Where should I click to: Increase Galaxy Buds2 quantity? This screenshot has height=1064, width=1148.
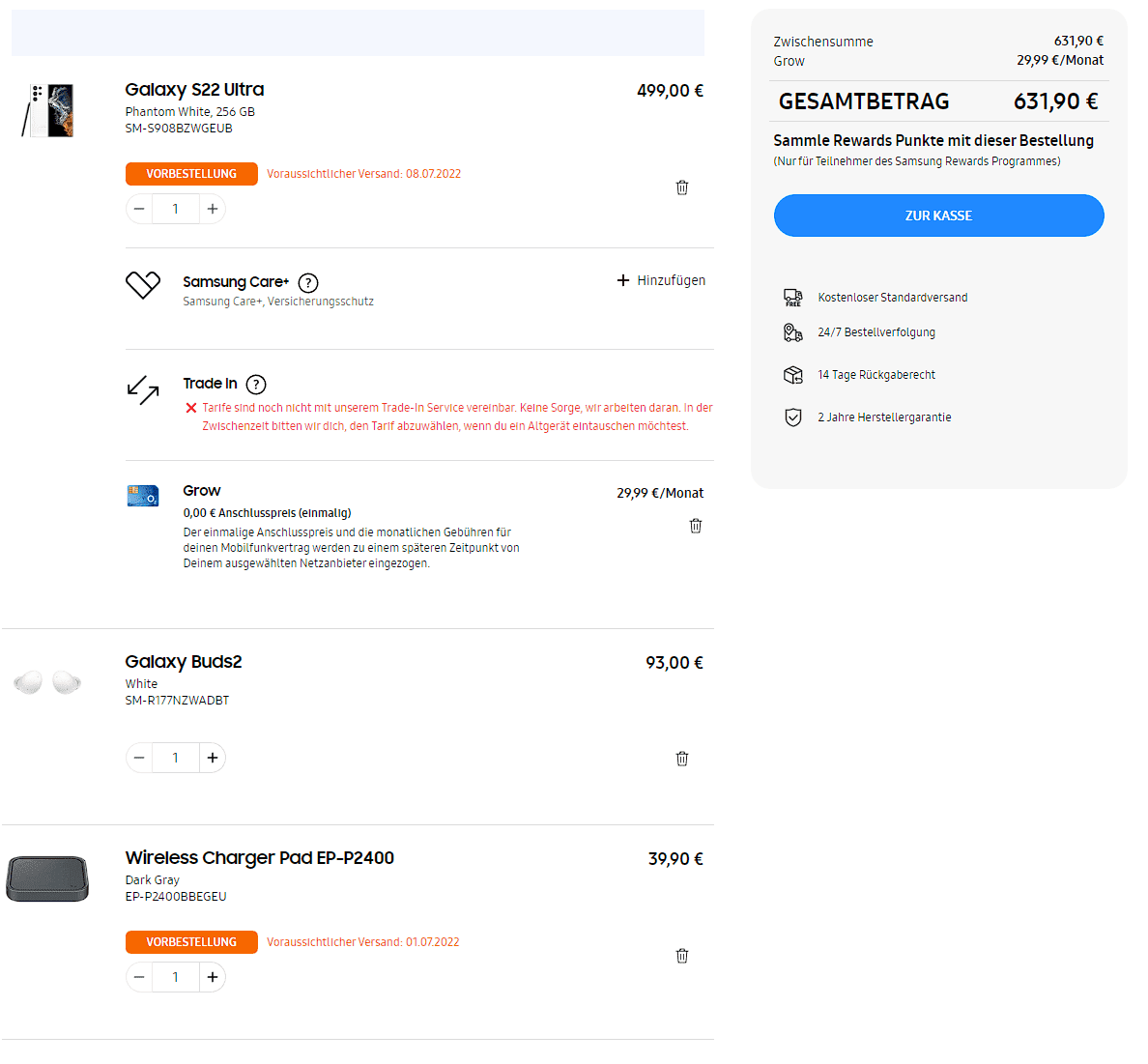pyautogui.click(x=213, y=758)
